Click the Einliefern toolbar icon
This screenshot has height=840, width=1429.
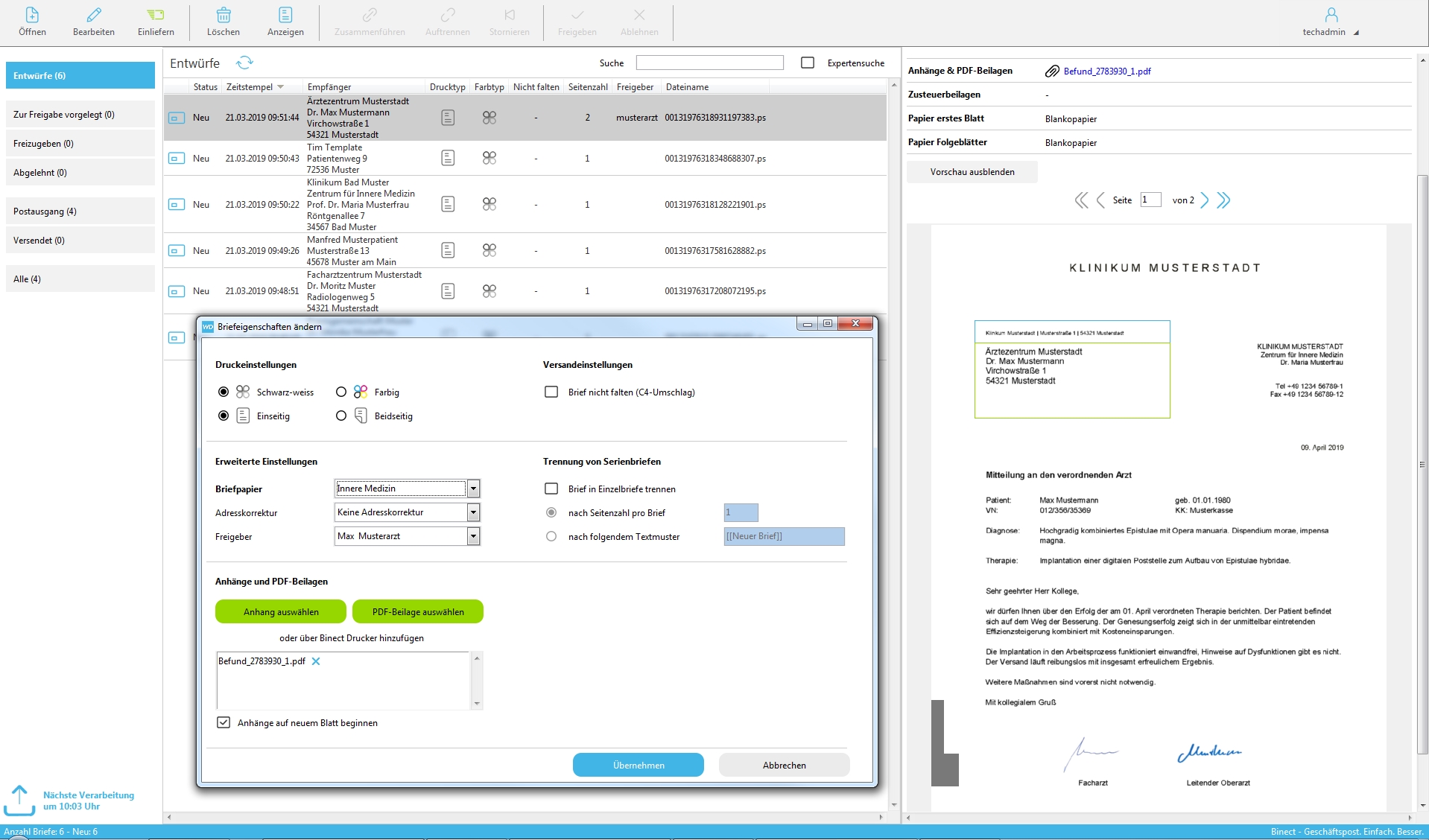pyautogui.click(x=156, y=16)
